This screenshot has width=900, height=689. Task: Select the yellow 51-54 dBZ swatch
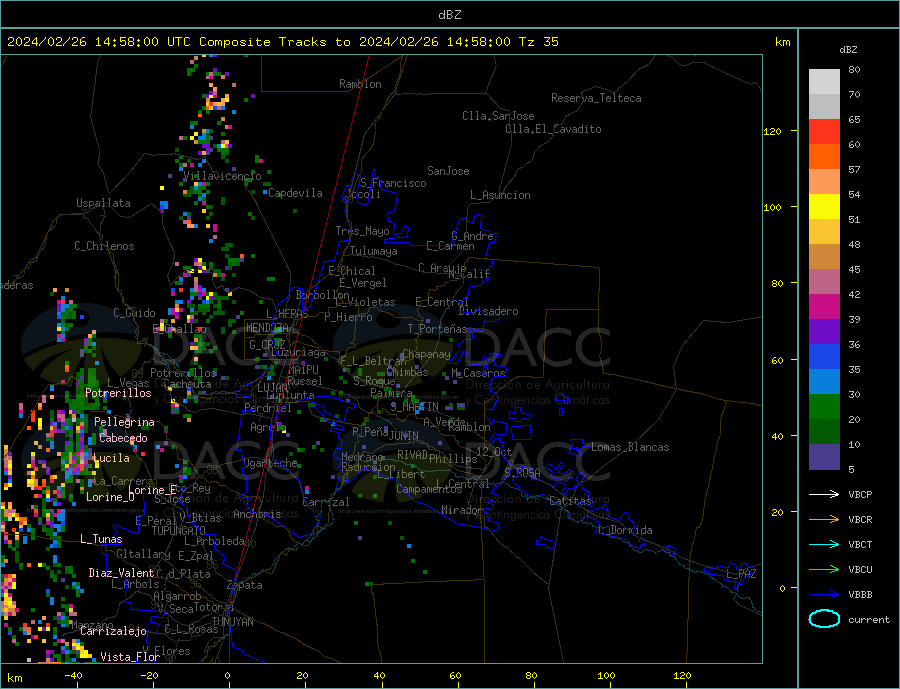(x=824, y=207)
